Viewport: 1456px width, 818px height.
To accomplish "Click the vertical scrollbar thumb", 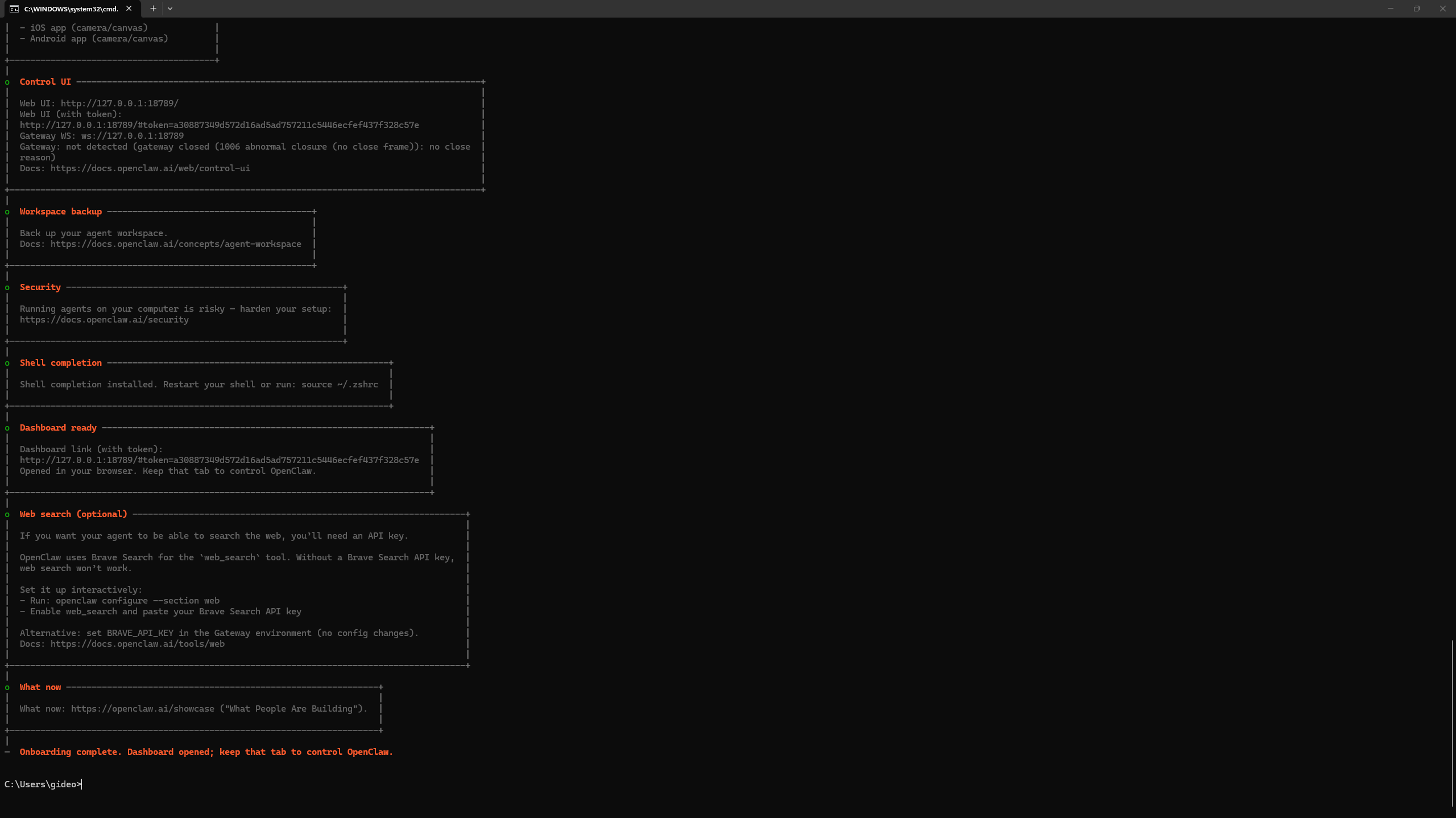I will coord(1453,723).
